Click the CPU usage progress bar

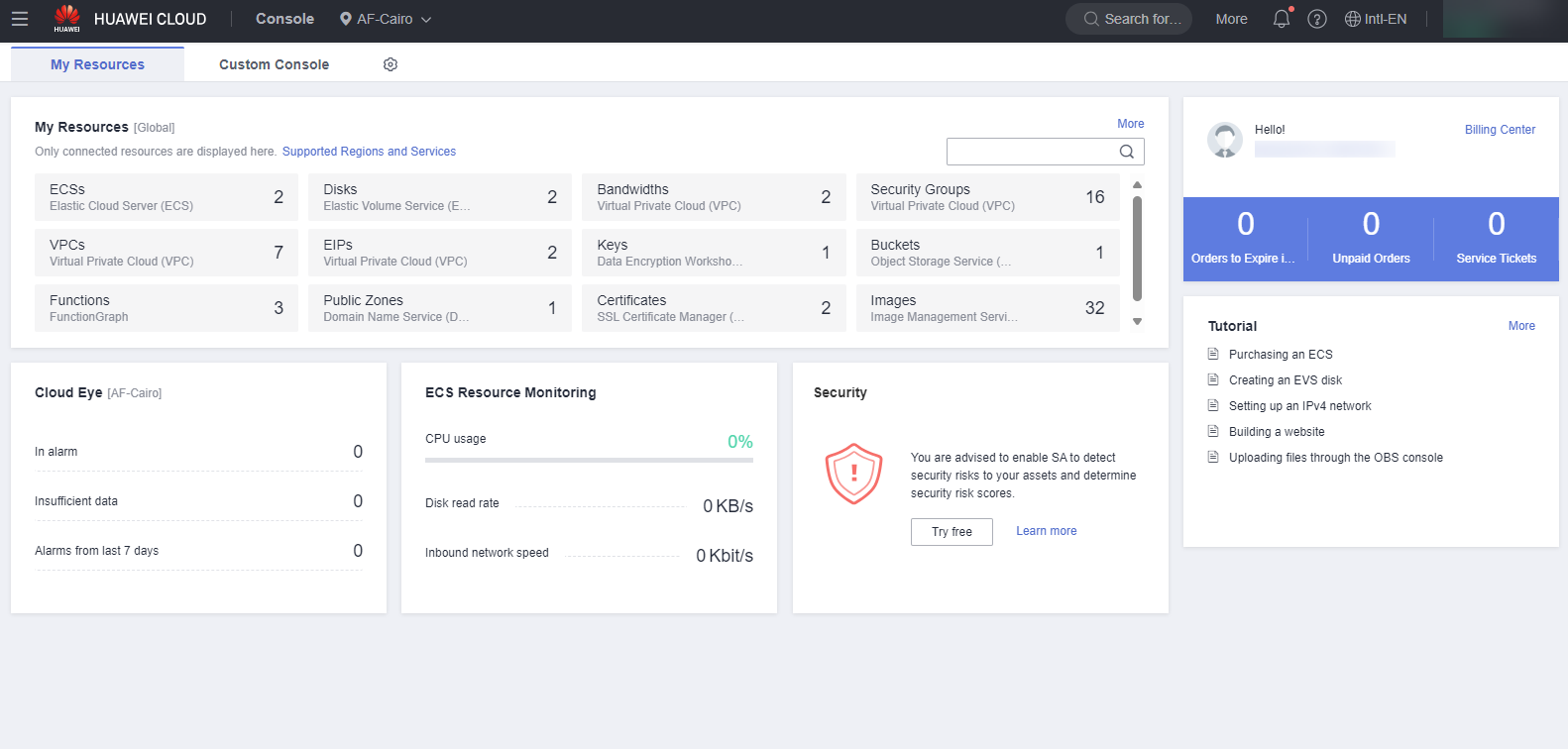pos(589,460)
